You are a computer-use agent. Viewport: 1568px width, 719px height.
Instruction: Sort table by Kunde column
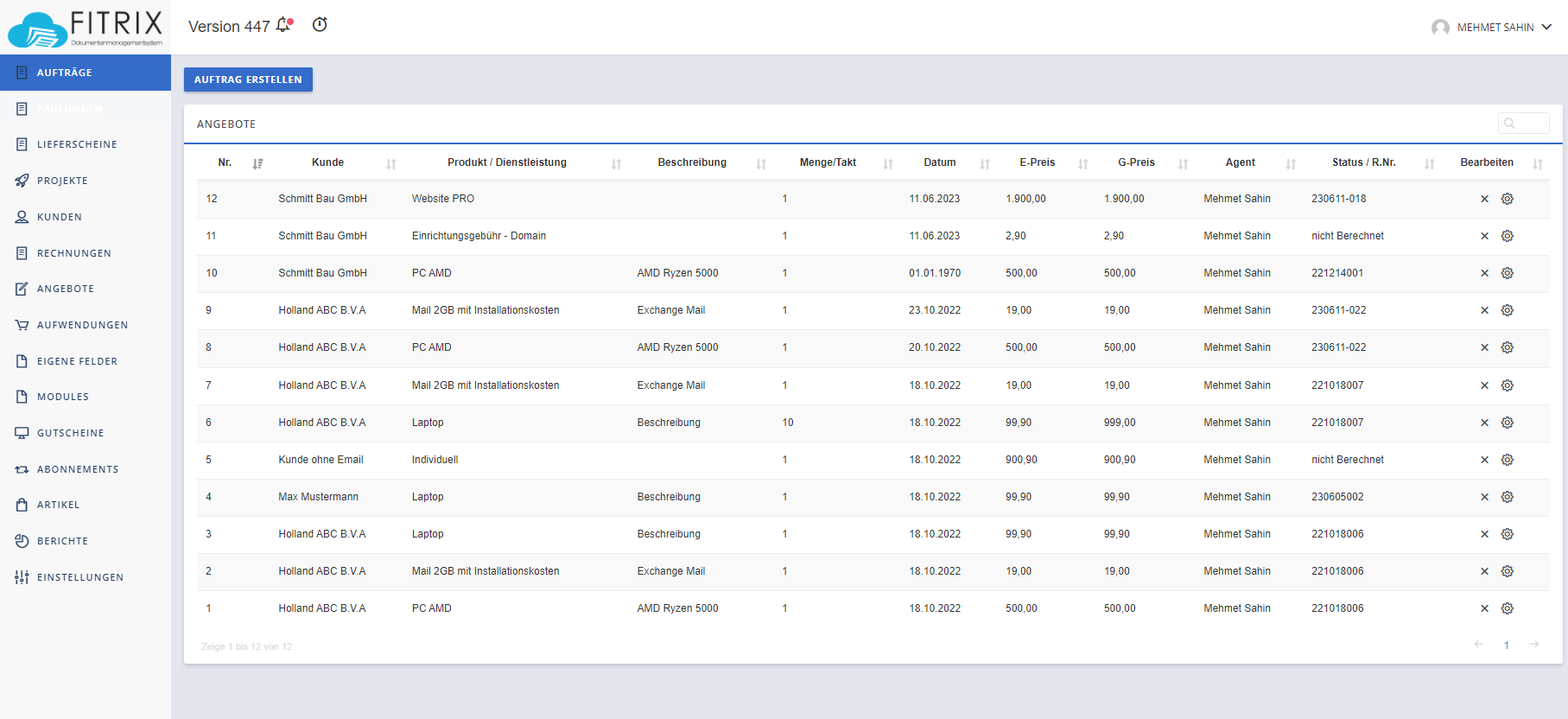[338, 162]
